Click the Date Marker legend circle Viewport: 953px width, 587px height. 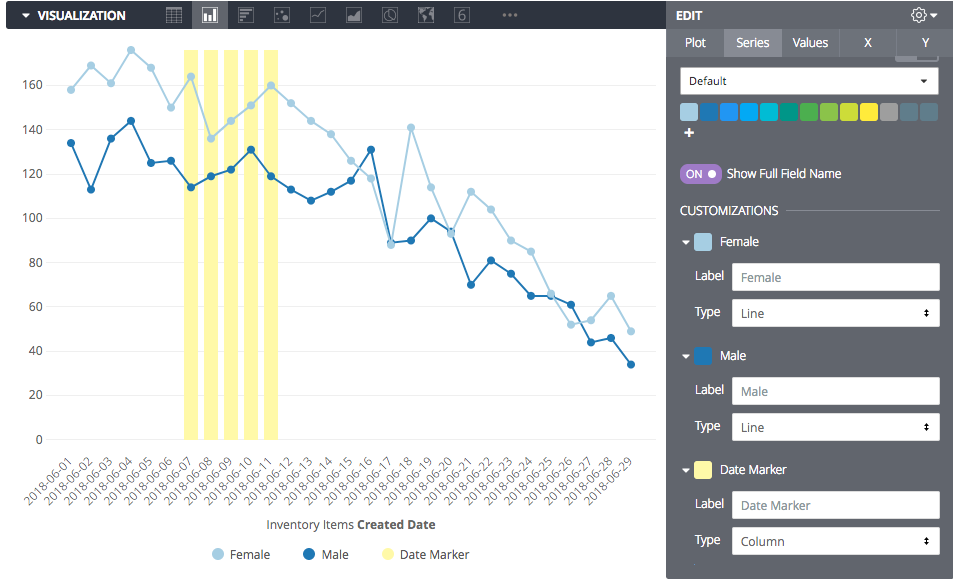(x=388, y=554)
